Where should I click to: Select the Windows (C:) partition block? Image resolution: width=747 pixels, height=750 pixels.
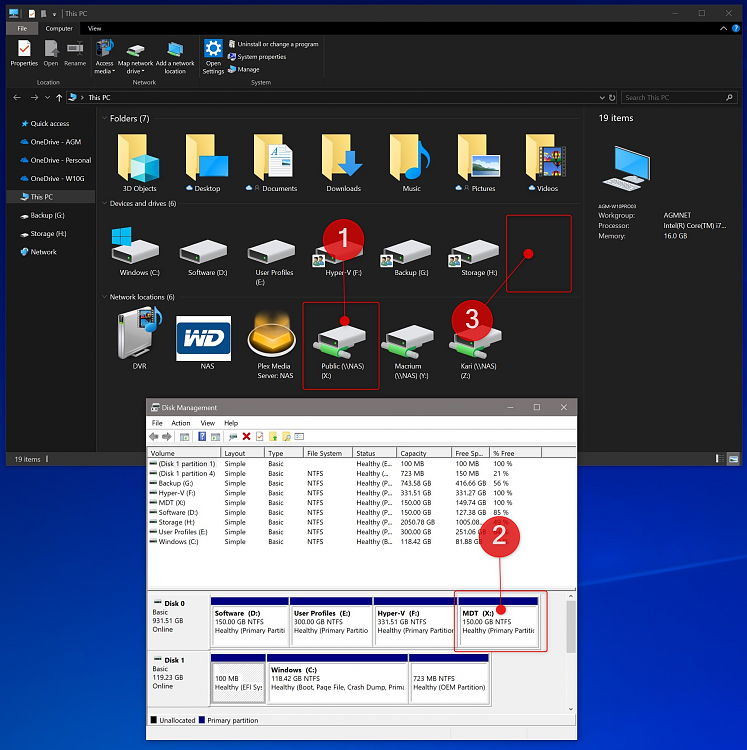(x=338, y=678)
